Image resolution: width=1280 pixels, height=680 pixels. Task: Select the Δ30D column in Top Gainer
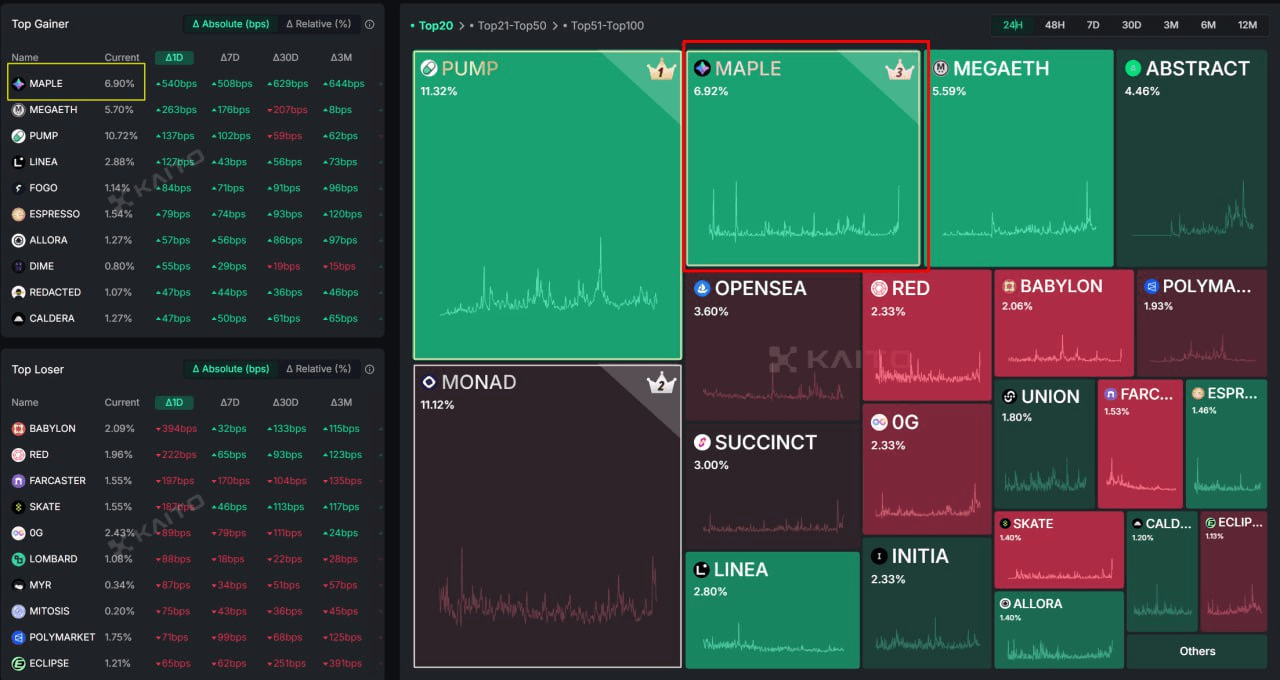pos(286,57)
